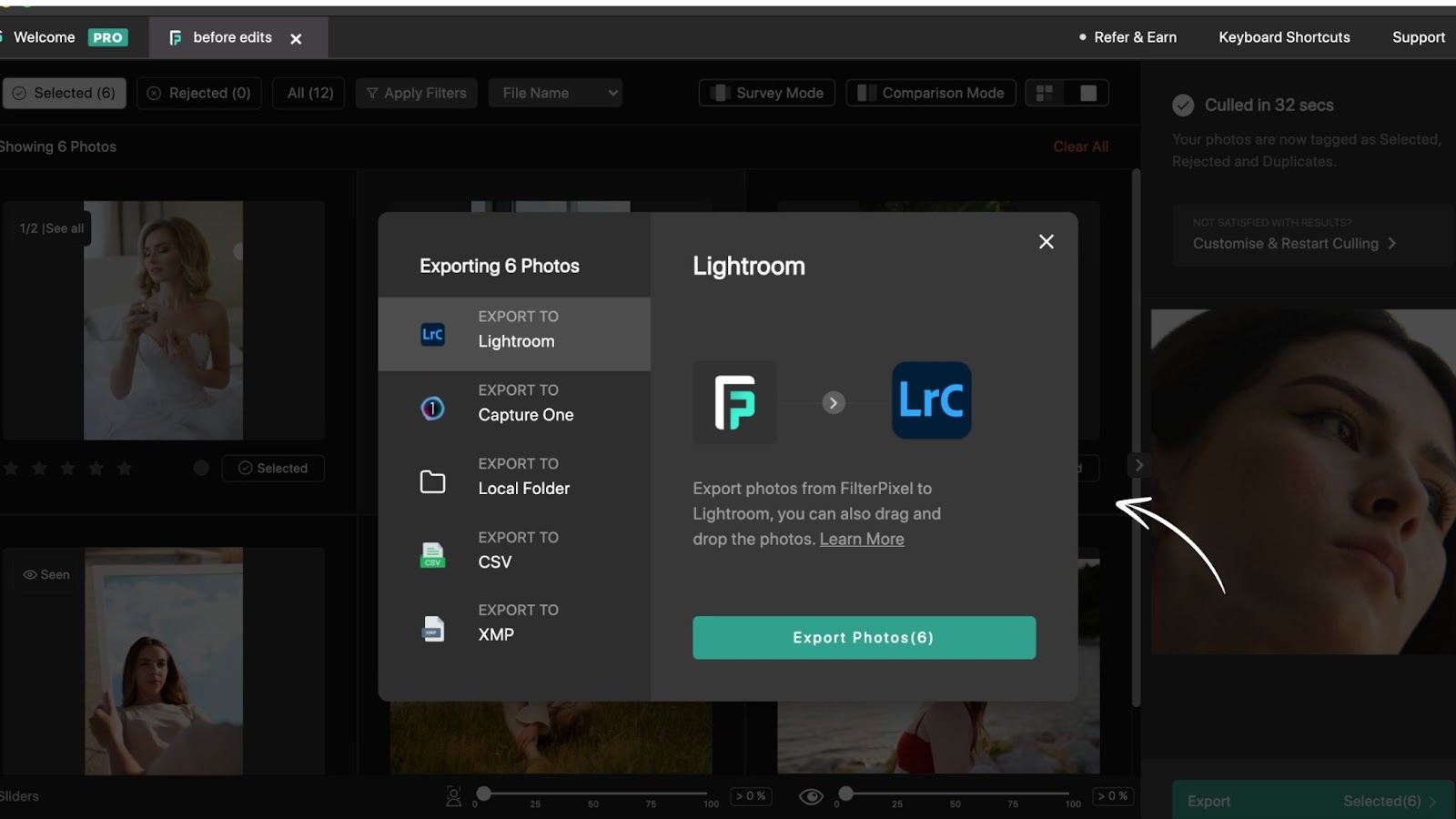This screenshot has width=1456, height=819.
Task: Adjust the face quality slider handle
Action: pos(484,794)
